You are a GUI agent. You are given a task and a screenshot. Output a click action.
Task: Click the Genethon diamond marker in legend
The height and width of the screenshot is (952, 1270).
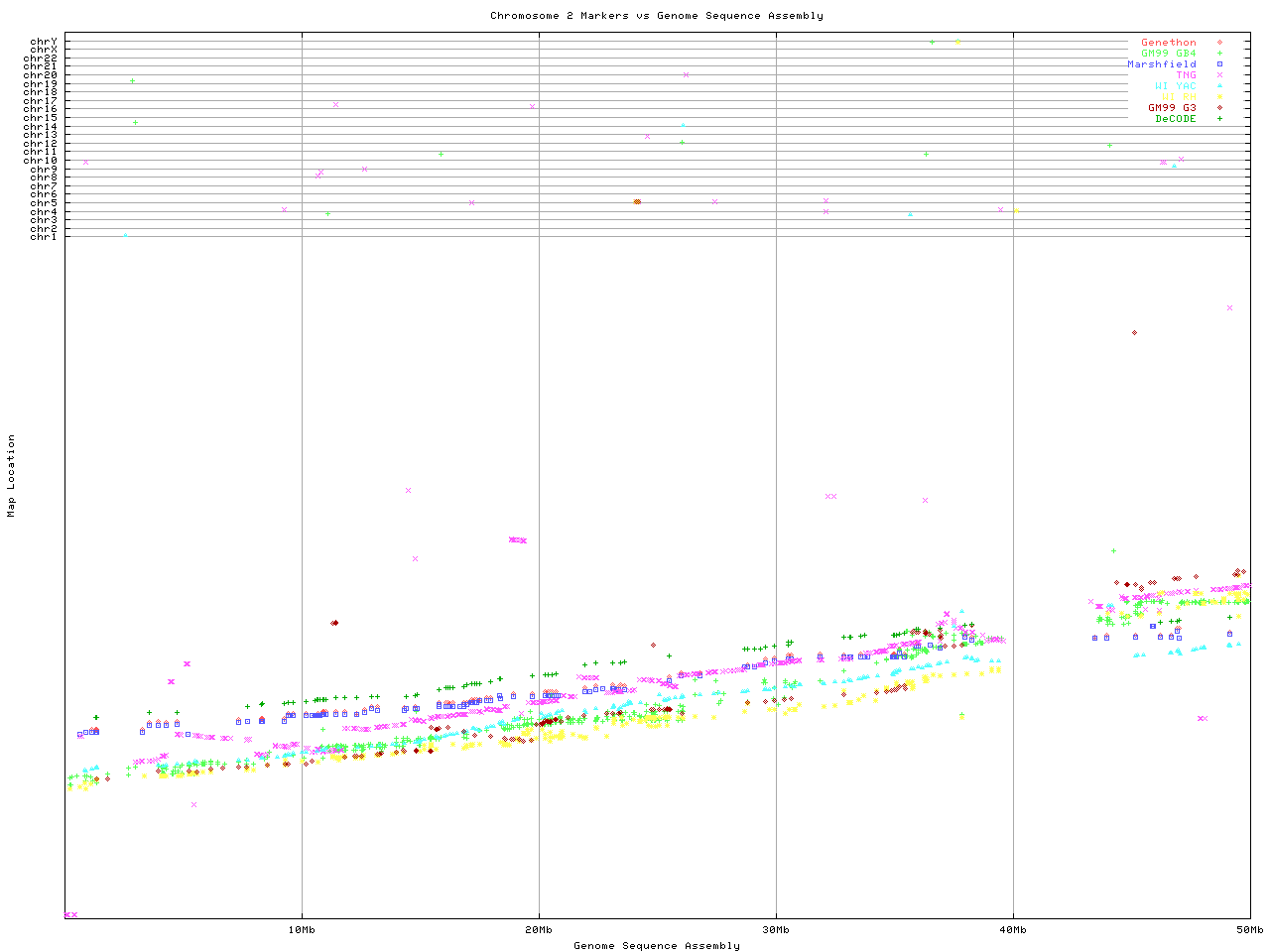(1219, 43)
